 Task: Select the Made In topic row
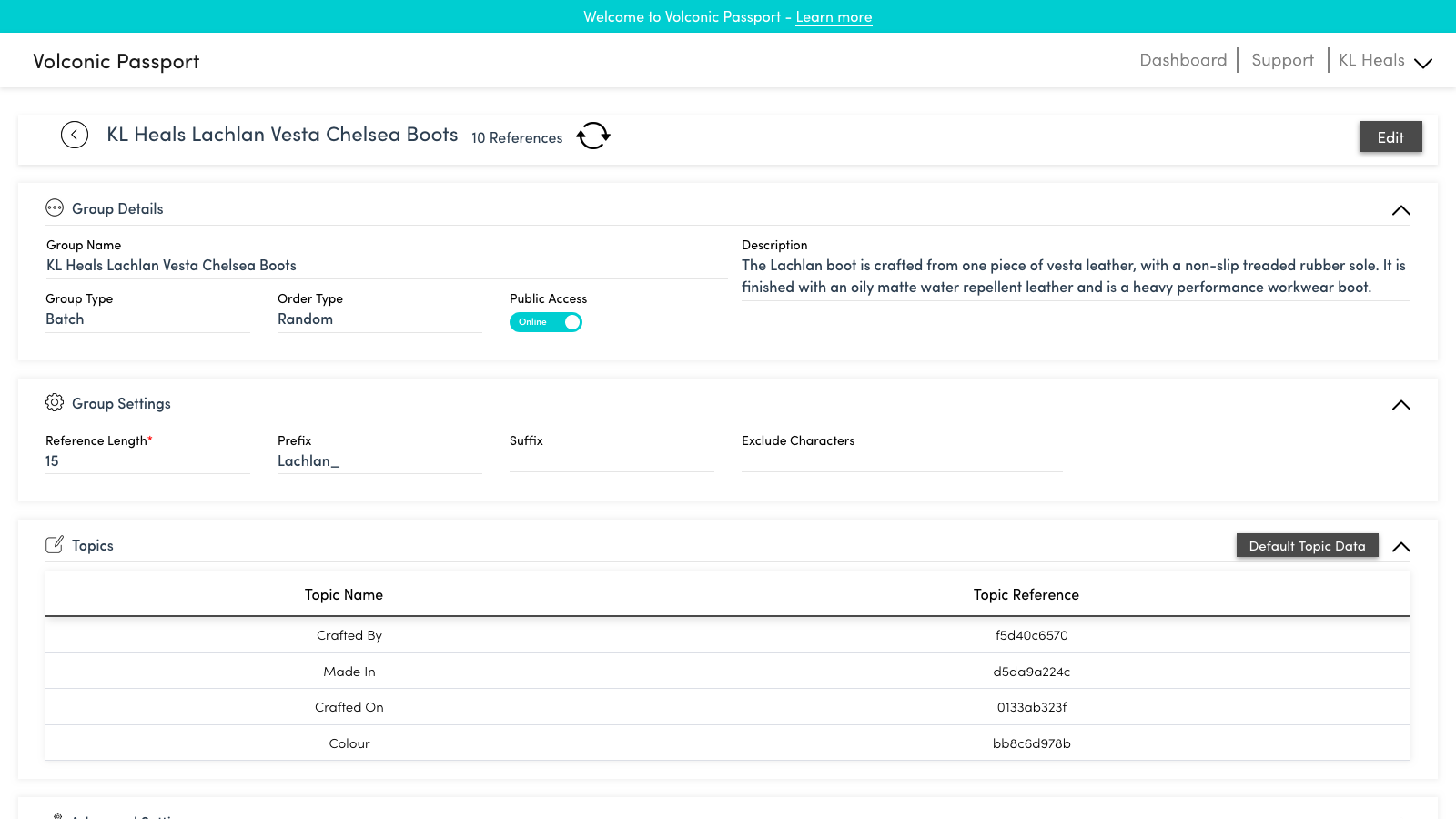pos(728,672)
